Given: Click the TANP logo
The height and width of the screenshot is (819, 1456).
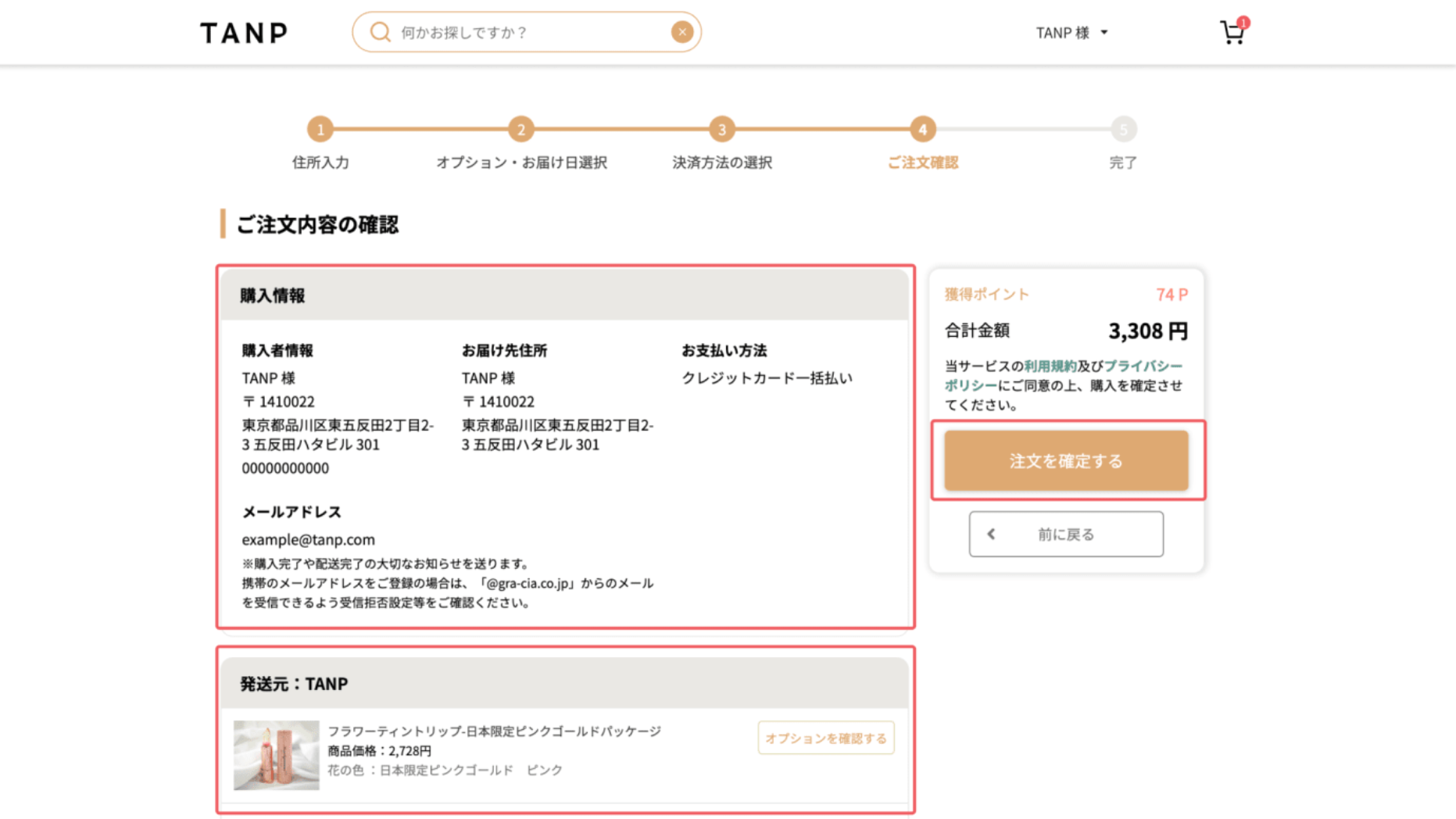Looking at the screenshot, I should point(244,33).
